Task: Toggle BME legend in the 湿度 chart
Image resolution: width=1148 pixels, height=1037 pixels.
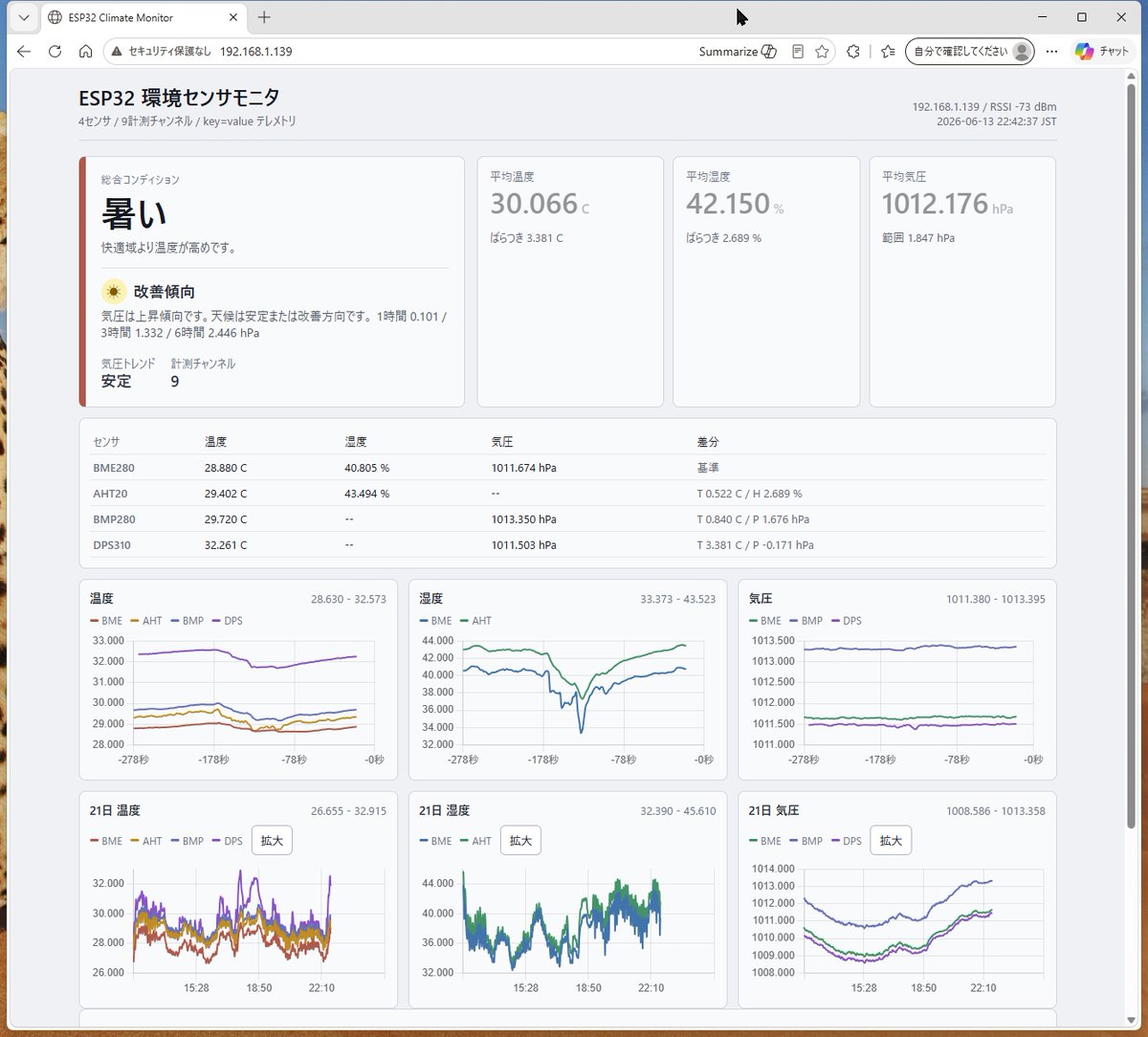Action: tap(435, 621)
